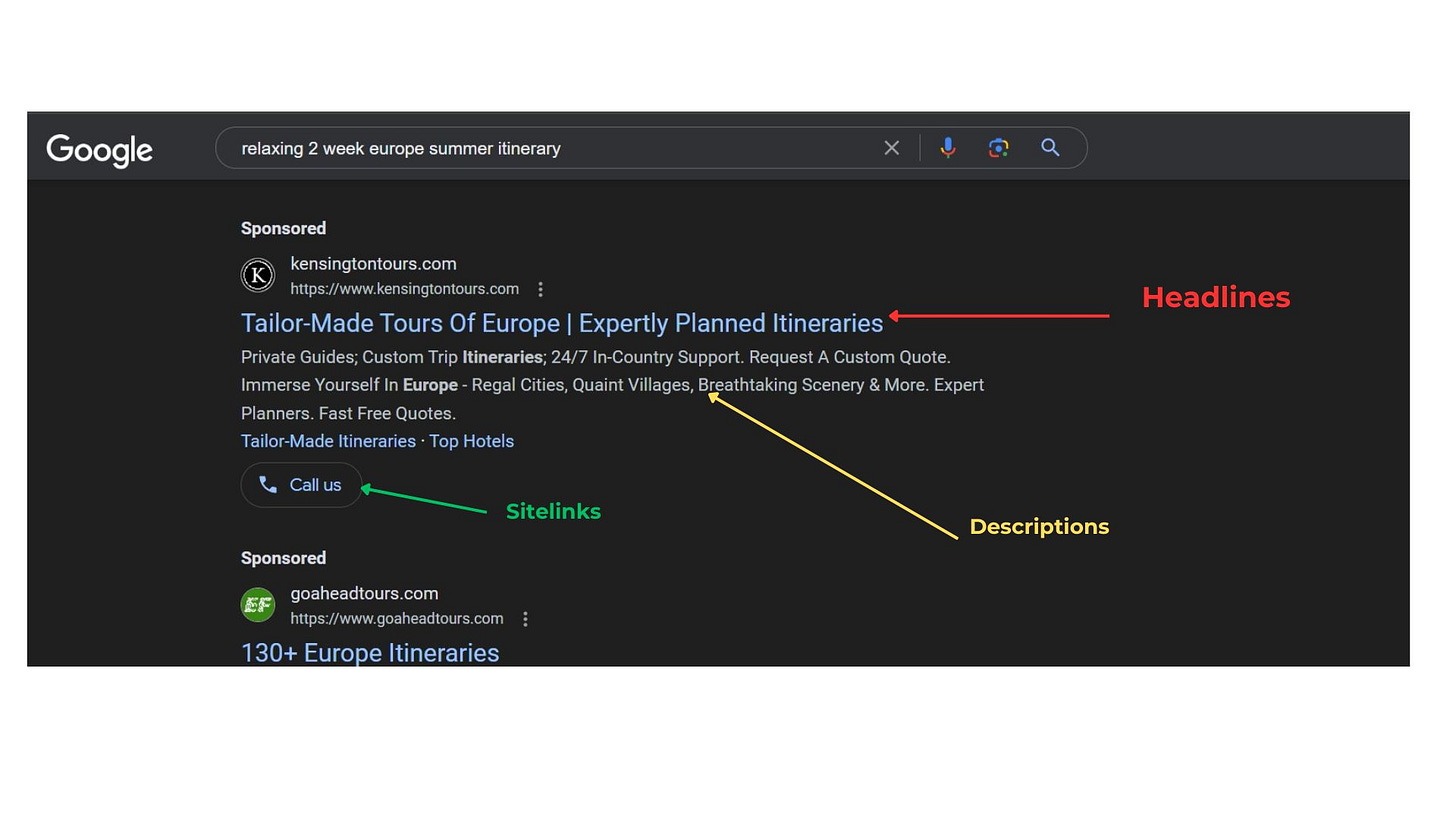
Task: Click the Google logo
Action: point(99,149)
